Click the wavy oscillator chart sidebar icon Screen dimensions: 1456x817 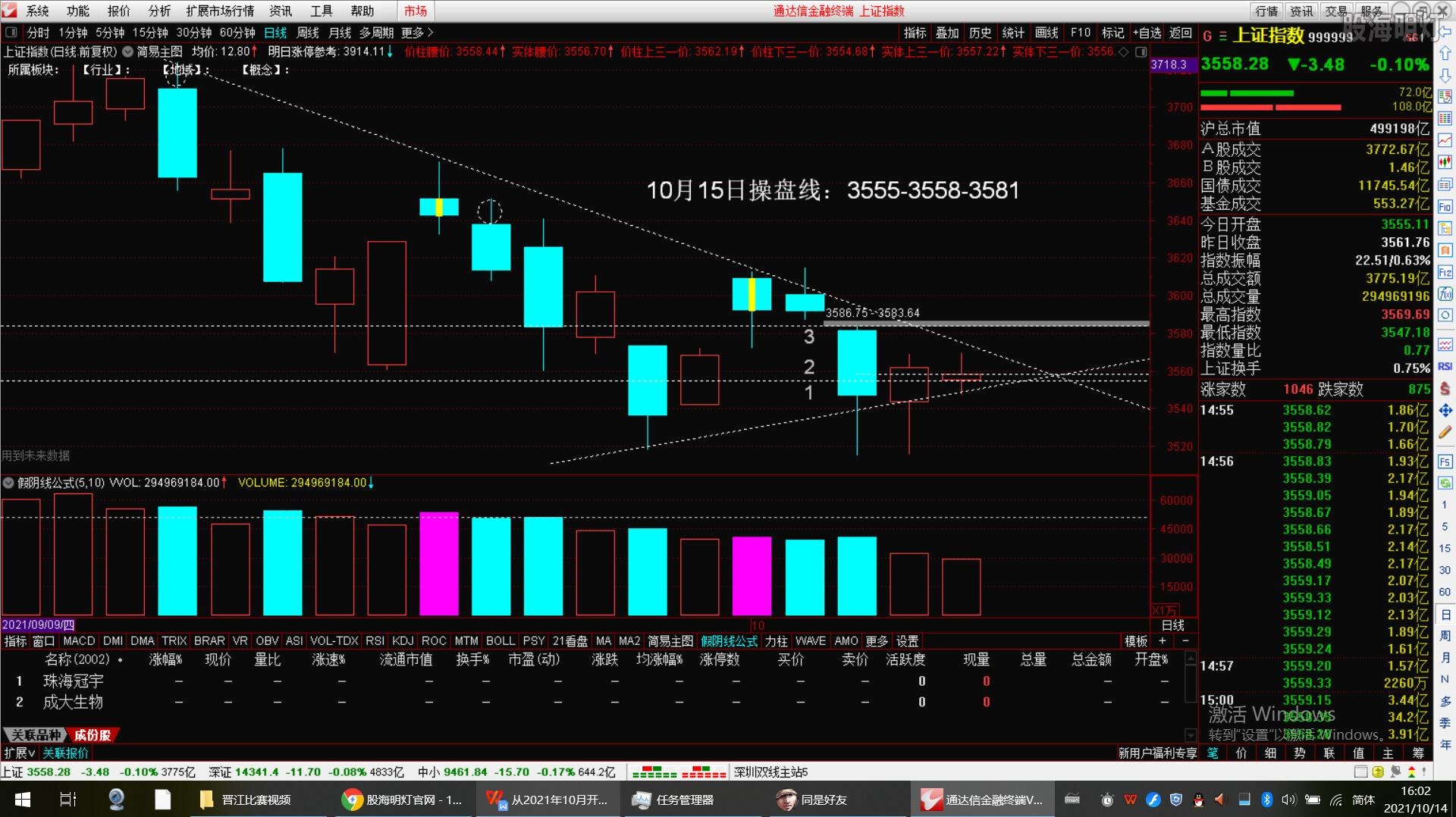(1445, 345)
